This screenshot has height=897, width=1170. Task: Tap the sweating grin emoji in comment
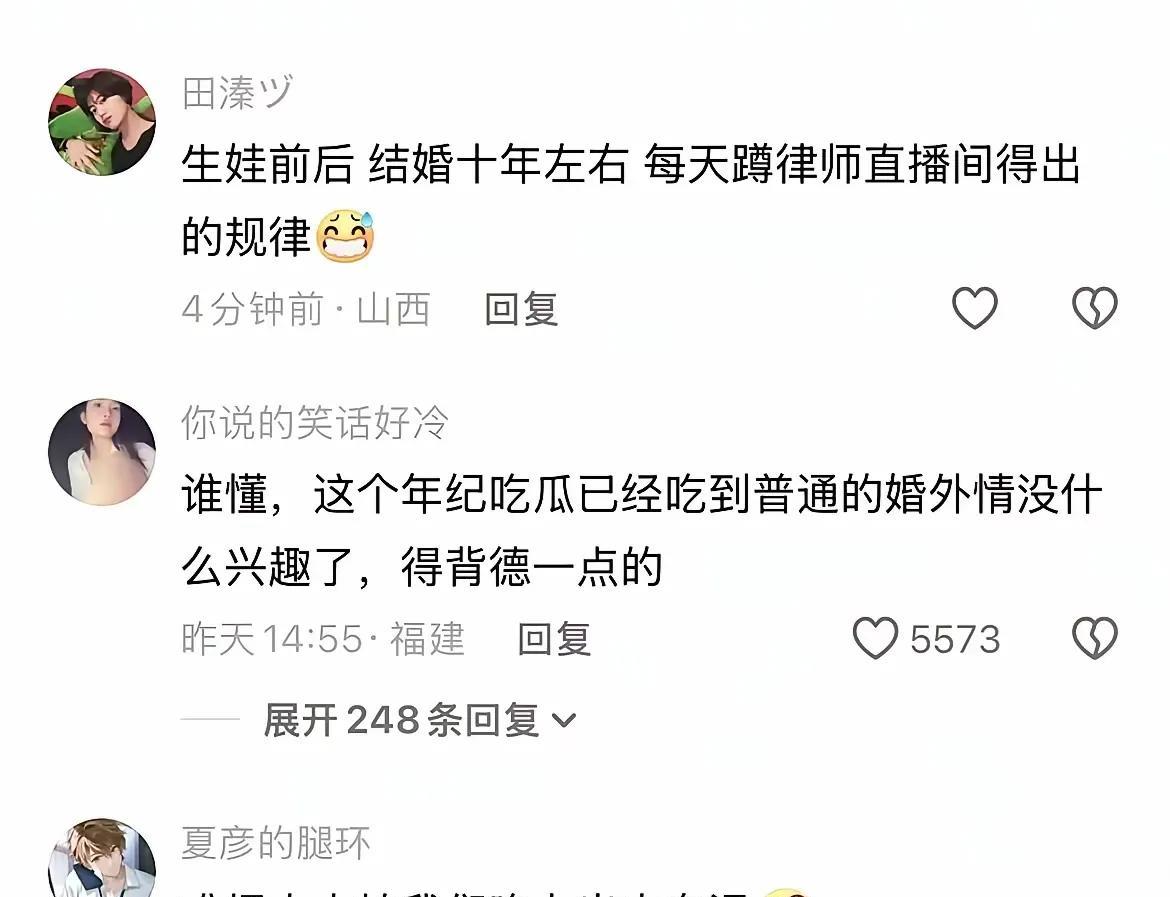[345, 236]
